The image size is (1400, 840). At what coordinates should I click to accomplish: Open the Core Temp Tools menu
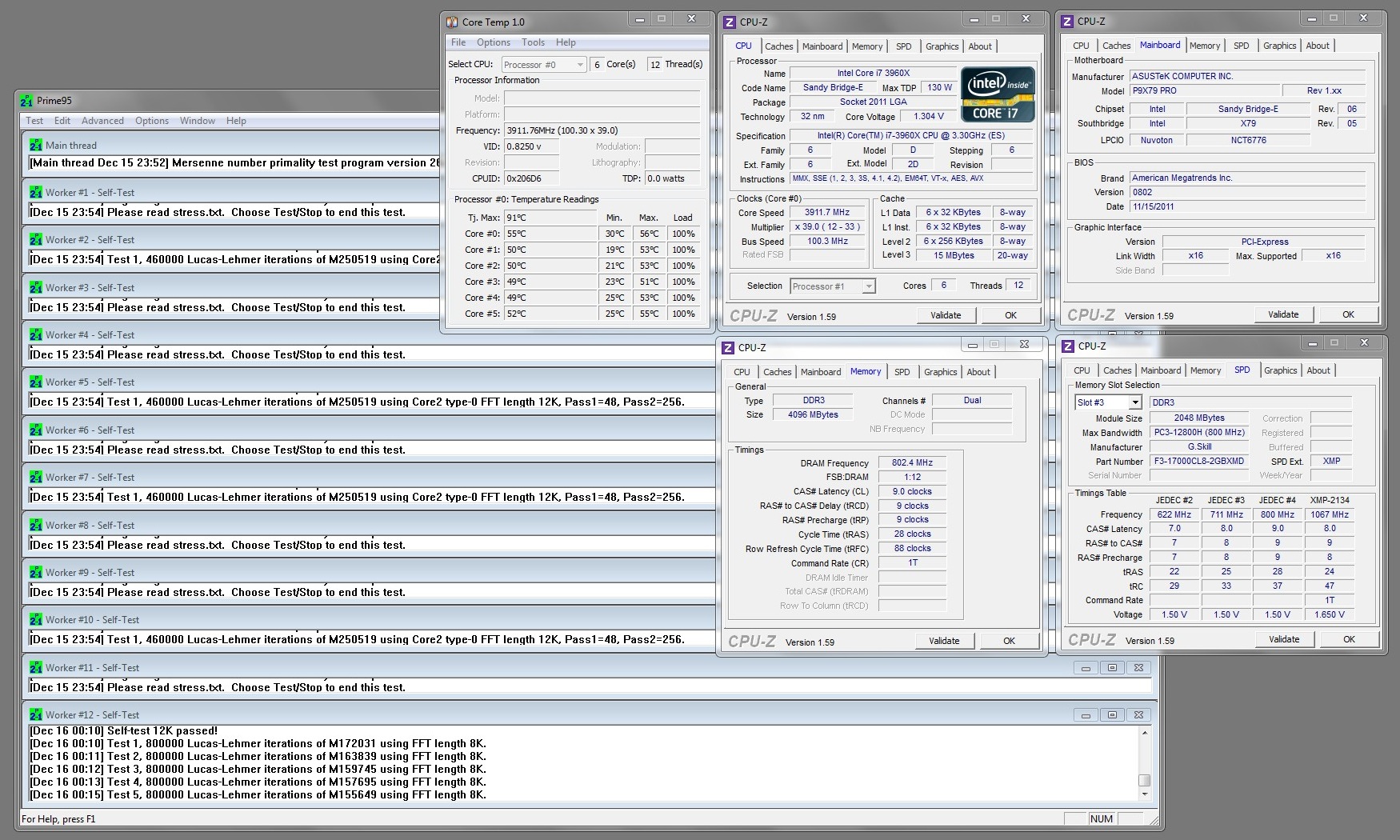tap(533, 42)
